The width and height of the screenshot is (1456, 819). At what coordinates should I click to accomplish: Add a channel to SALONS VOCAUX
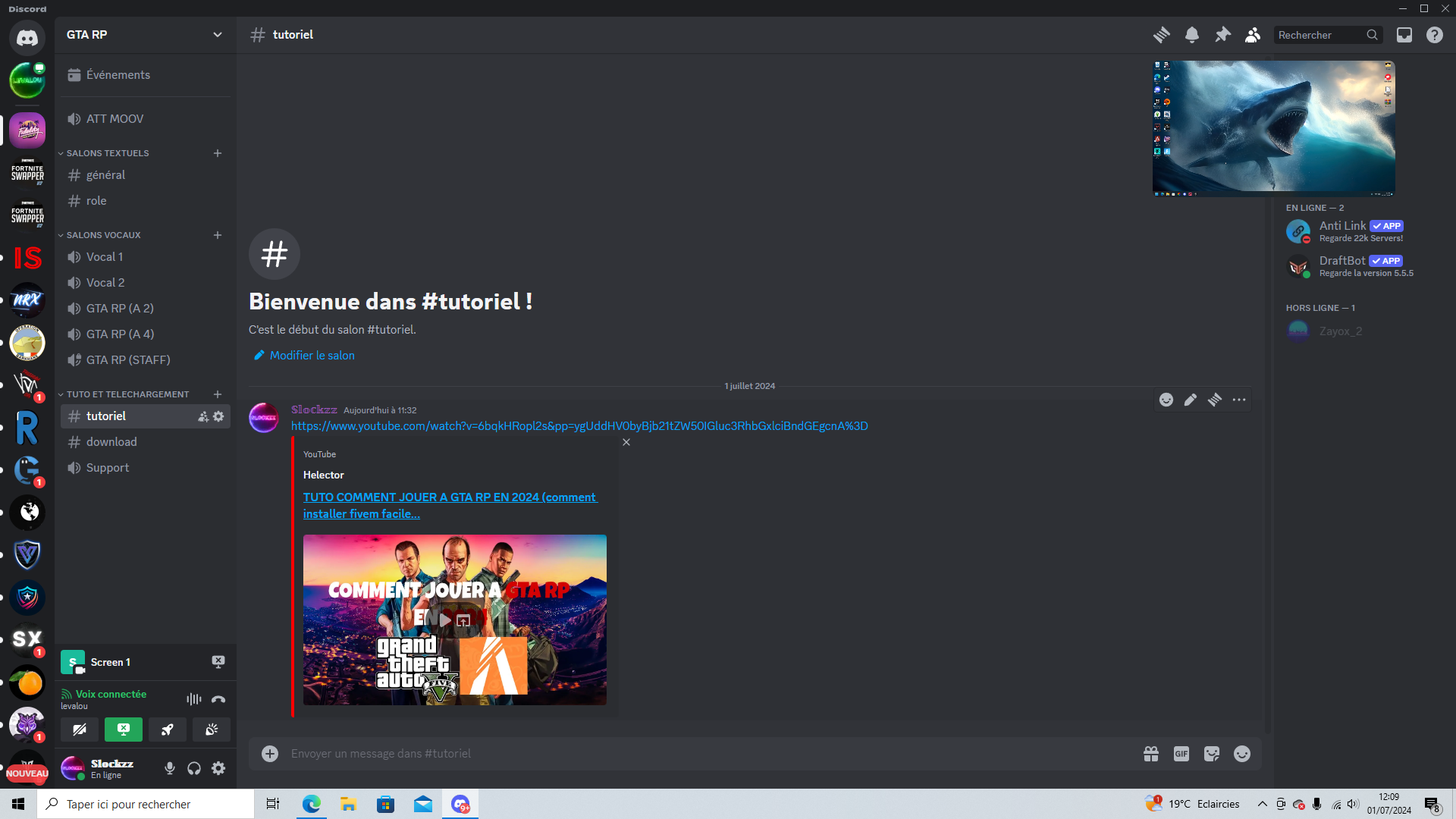coord(218,235)
